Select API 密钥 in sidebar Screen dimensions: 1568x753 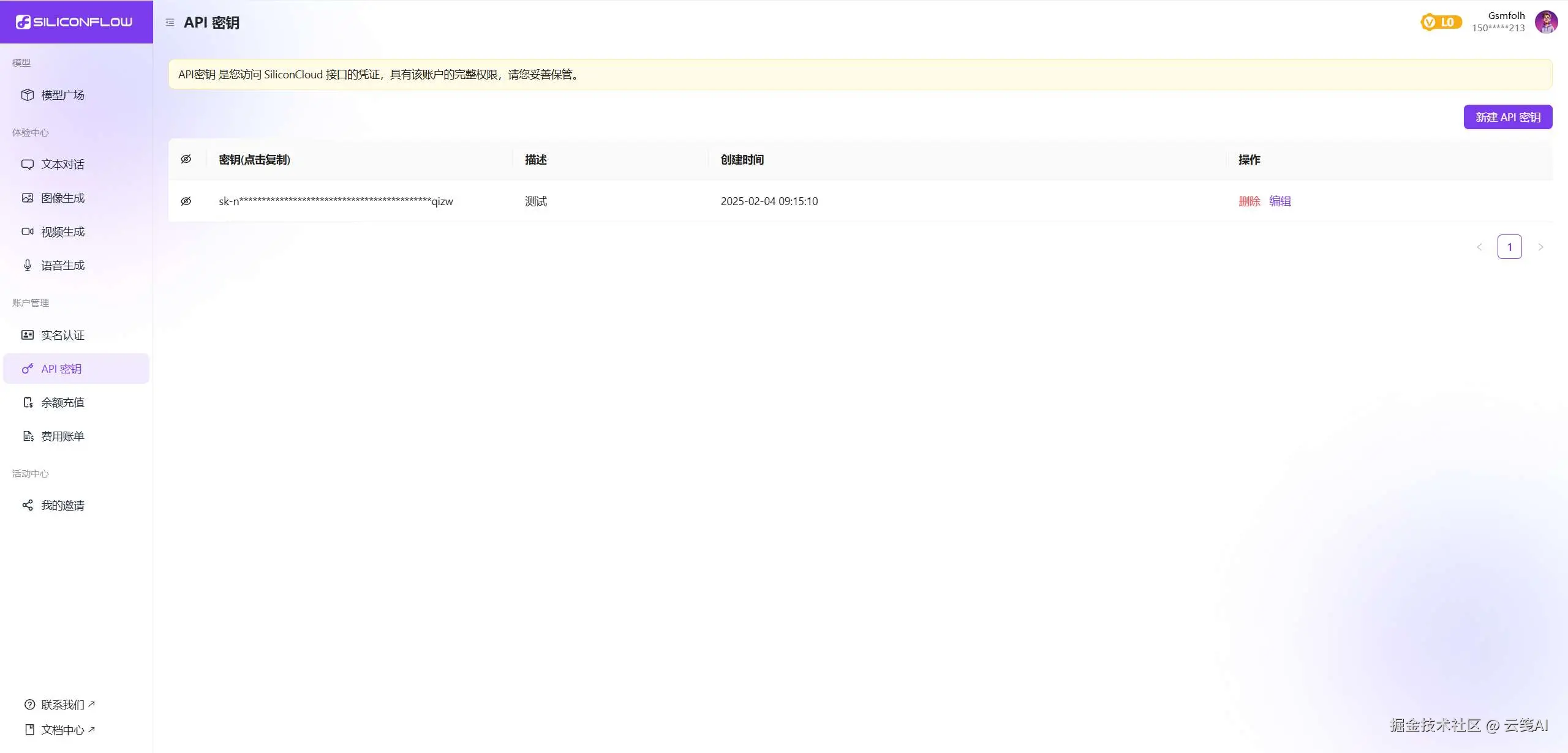point(61,369)
